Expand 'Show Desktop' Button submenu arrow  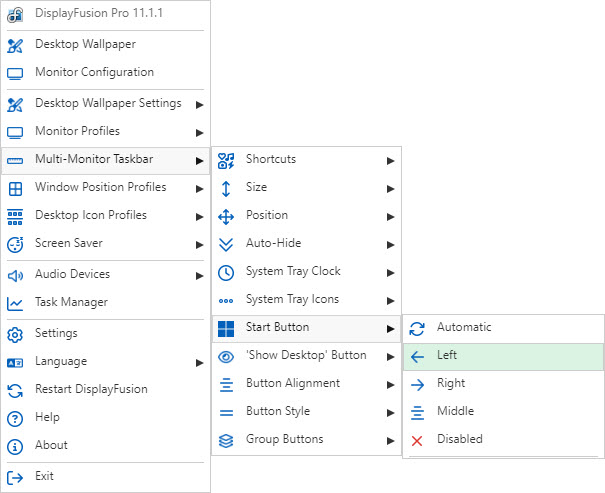[x=390, y=357]
